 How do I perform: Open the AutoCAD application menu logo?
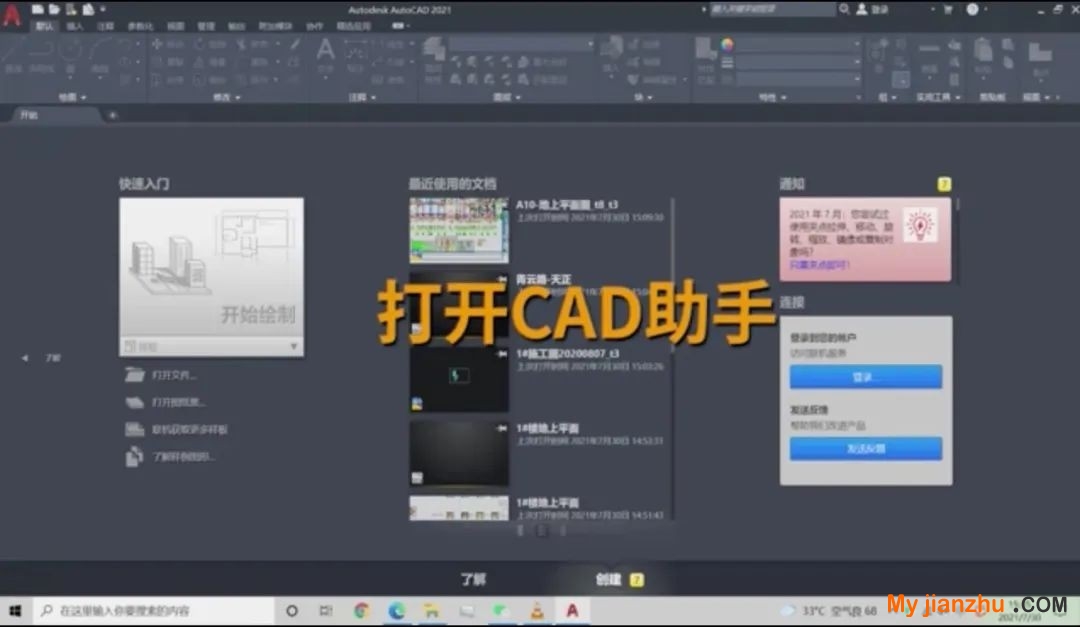12,14
